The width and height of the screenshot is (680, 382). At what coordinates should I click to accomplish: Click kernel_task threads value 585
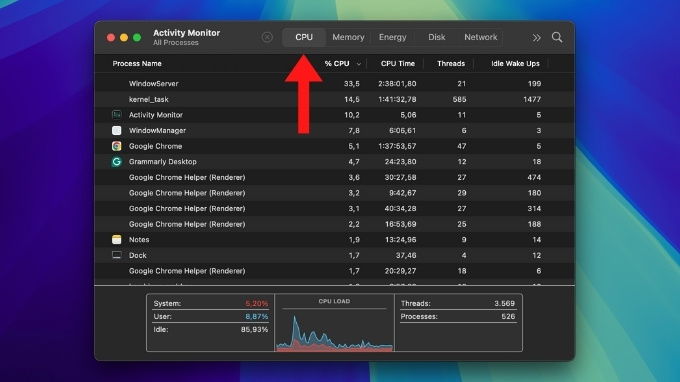click(x=459, y=99)
